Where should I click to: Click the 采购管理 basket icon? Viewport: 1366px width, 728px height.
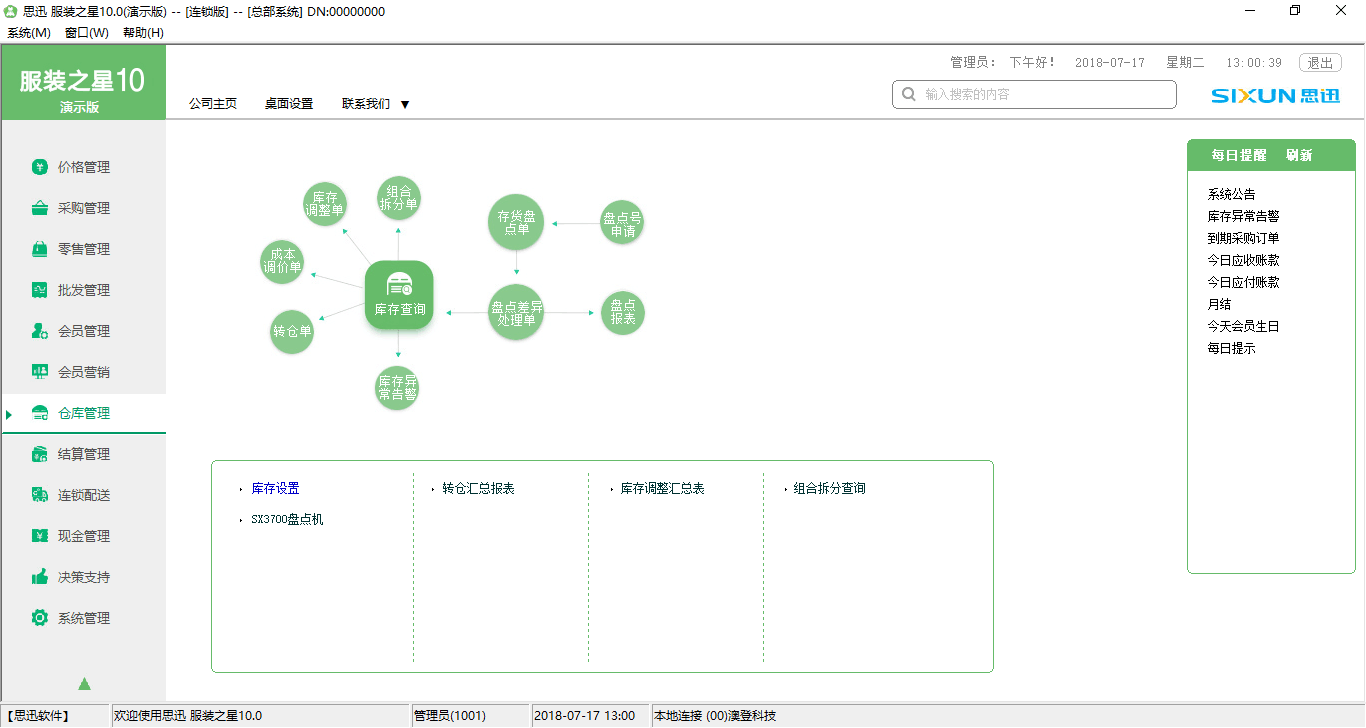click(40, 208)
